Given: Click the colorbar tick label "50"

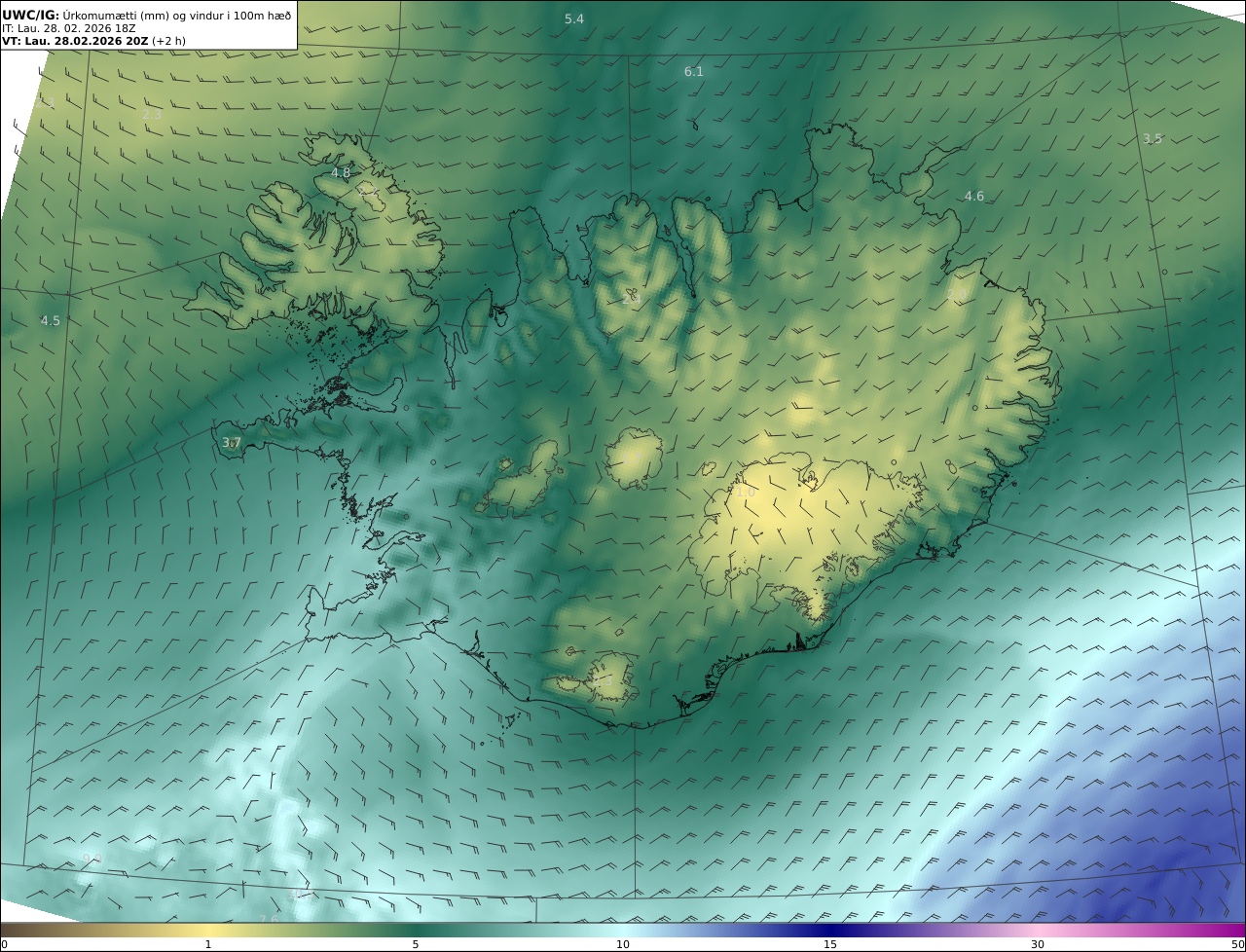Looking at the screenshot, I should click(x=1237, y=944).
